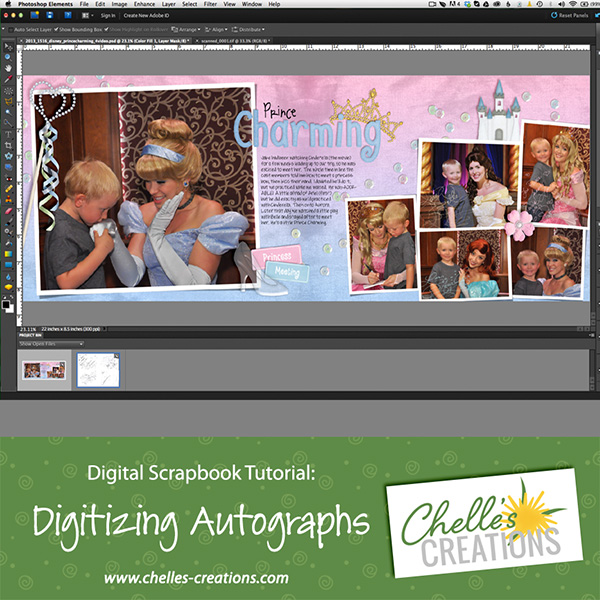
Task: Switch to the disney_princecharming psd tab
Action: tap(105, 41)
